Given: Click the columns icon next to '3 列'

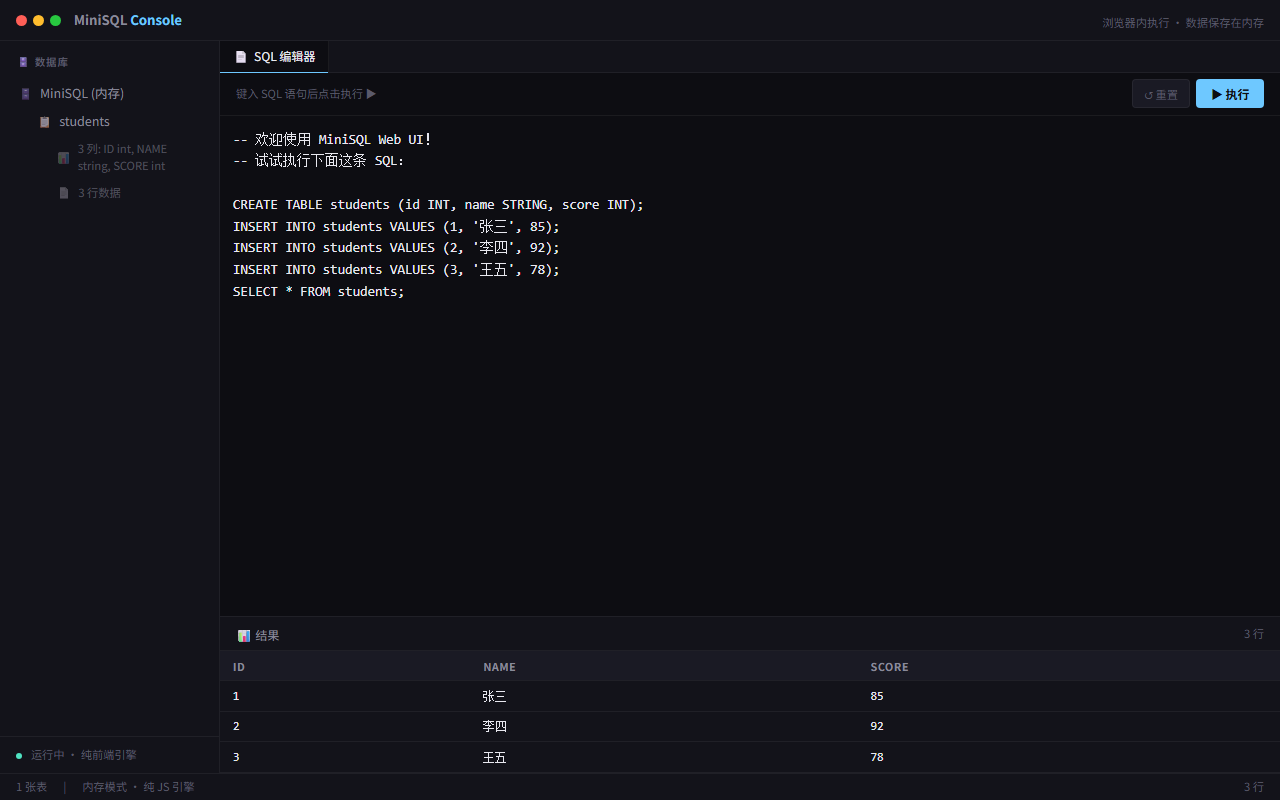Looking at the screenshot, I should 64,158.
